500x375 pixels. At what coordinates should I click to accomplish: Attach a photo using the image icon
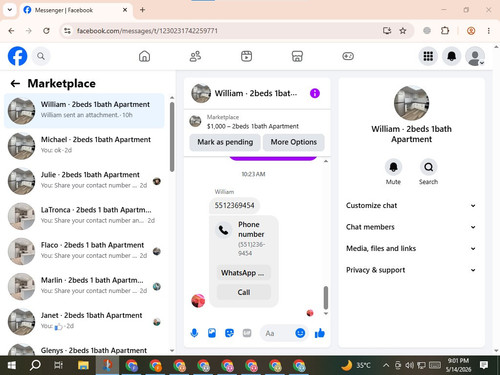212,333
